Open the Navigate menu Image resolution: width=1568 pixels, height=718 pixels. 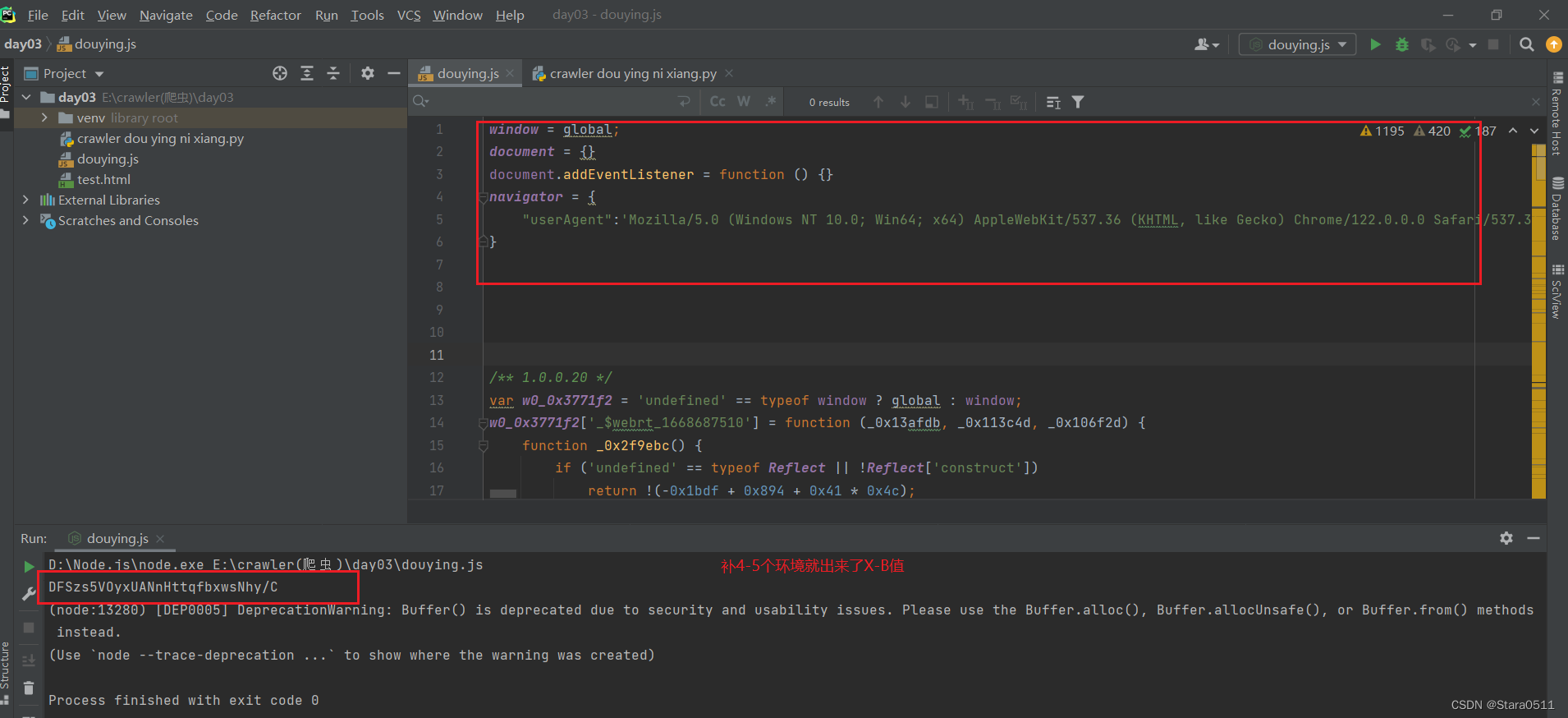point(166,15)
